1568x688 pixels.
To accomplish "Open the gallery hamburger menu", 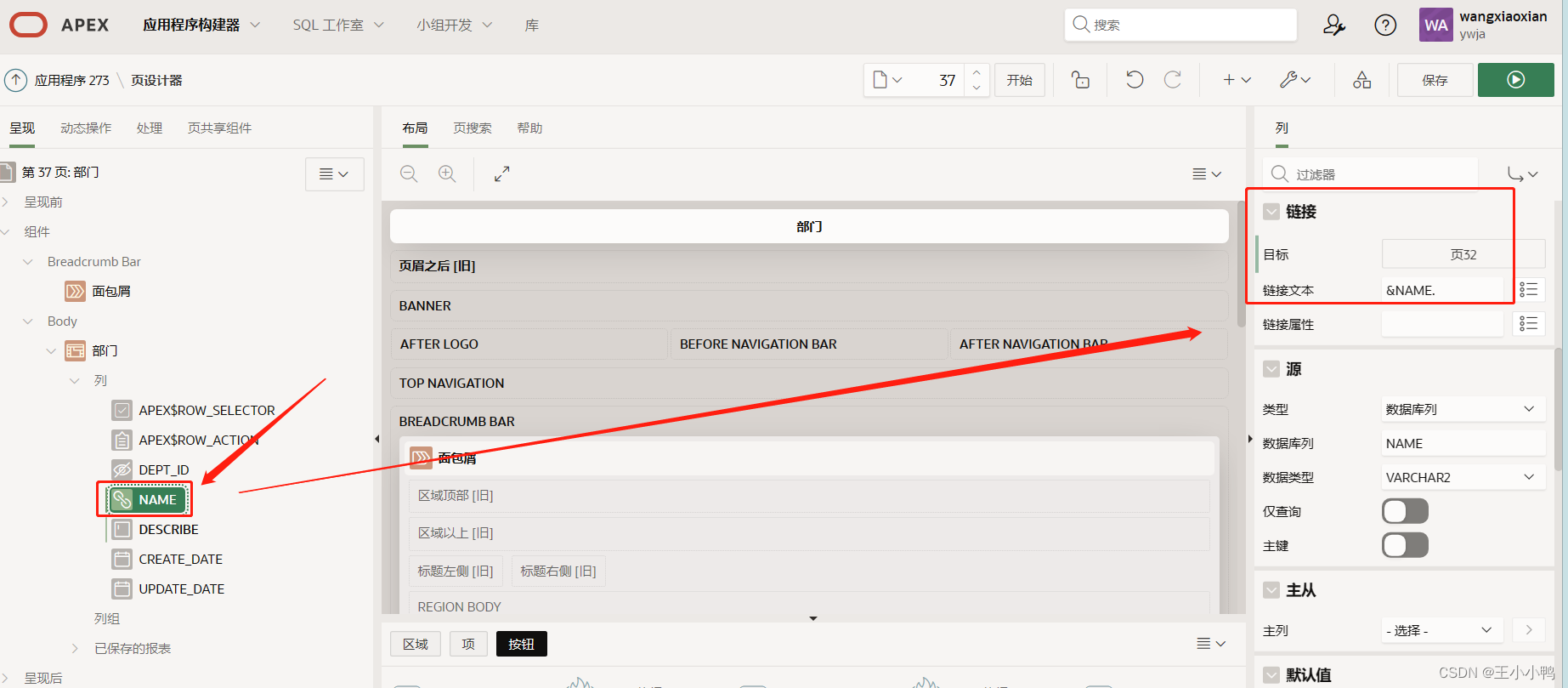I will (x=1211, y=644).
